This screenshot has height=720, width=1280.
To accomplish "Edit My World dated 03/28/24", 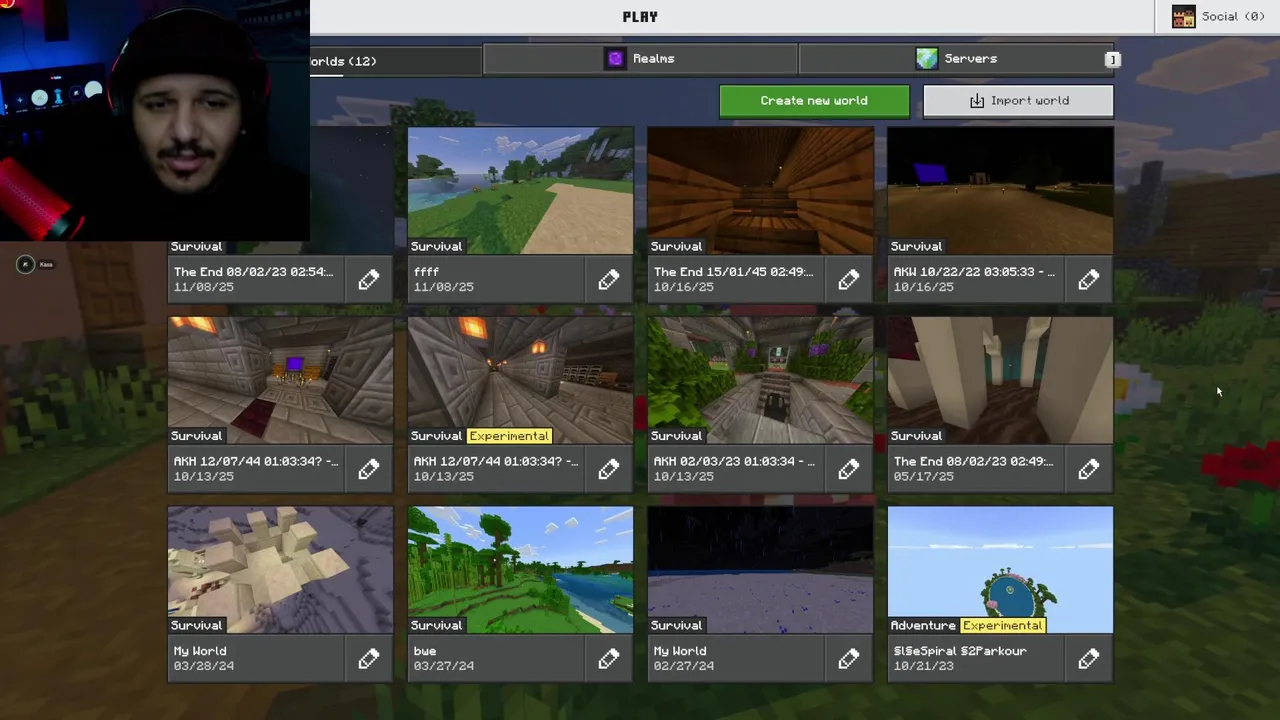I will [x=369, y=659].
